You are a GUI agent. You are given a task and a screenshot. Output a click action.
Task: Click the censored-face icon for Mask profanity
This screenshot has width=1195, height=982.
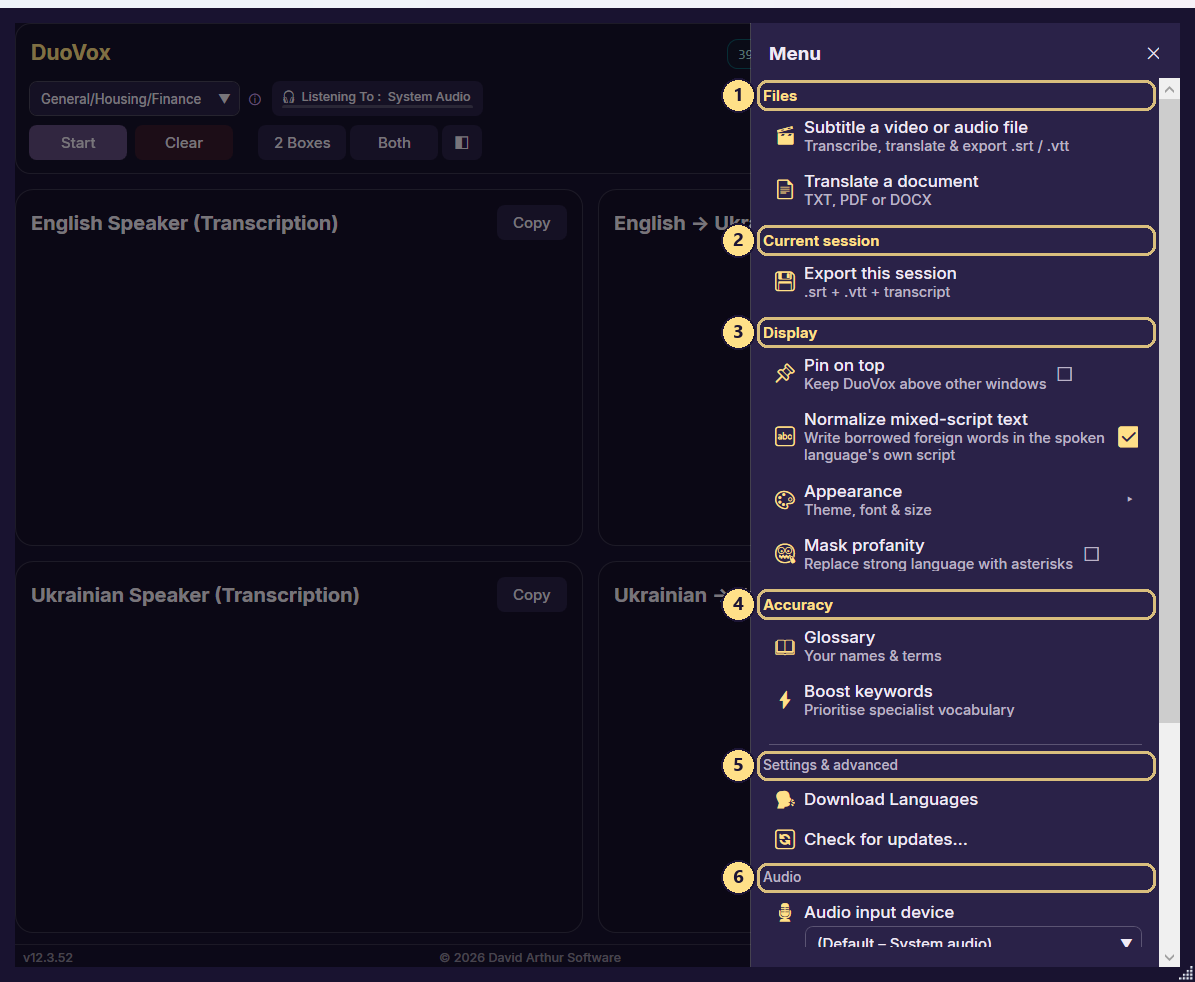pyautogui.click(x=784, y=554)
